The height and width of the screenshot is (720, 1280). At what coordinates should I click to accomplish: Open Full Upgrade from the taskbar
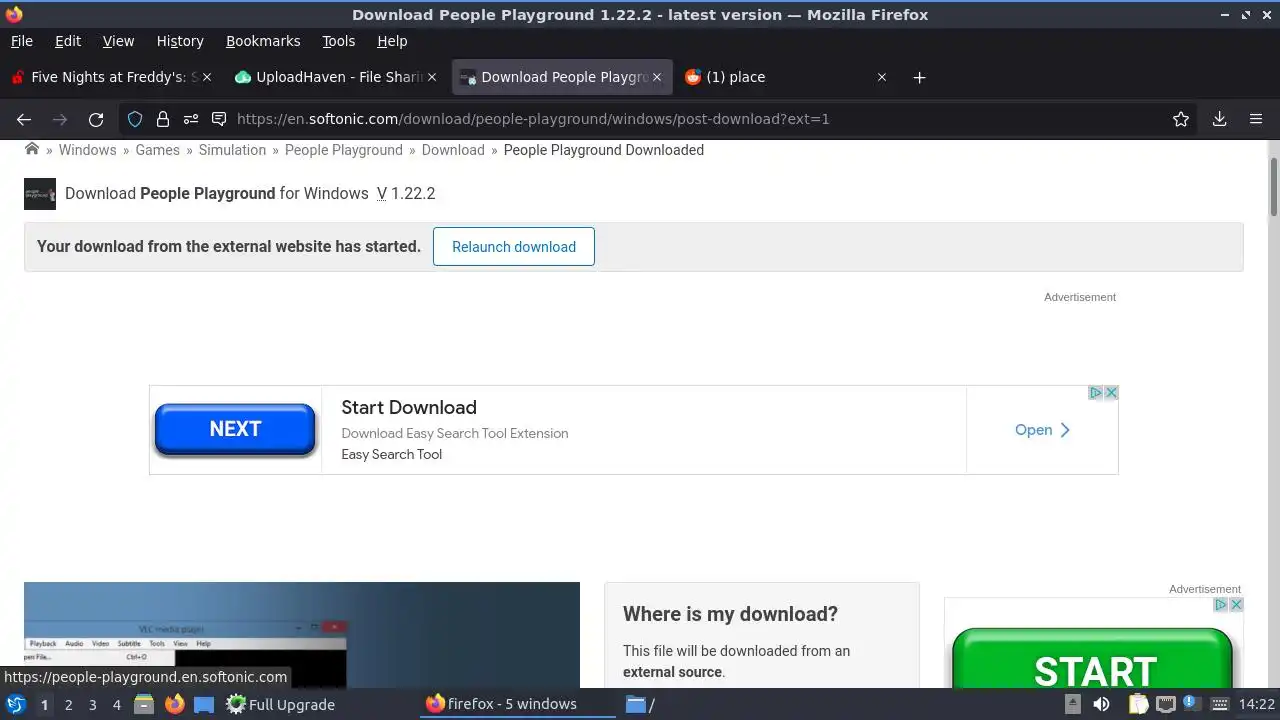pyautogui.click(x=280, y=704)
